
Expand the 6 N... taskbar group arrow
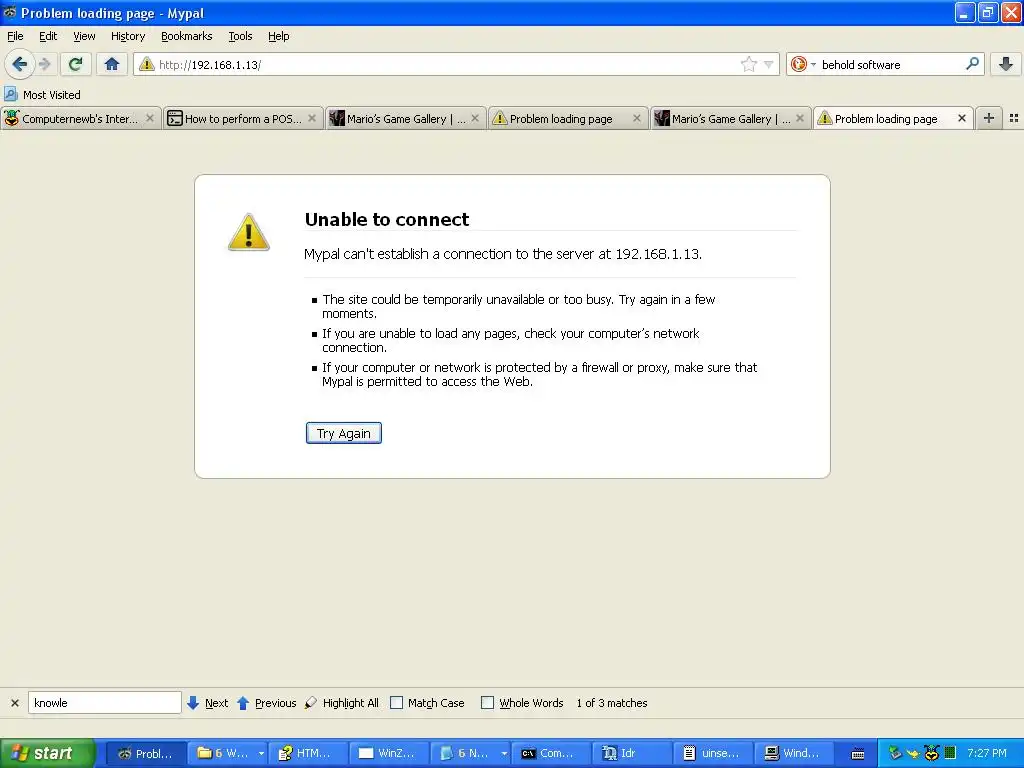pyautogui.click(x=504, y=753)
